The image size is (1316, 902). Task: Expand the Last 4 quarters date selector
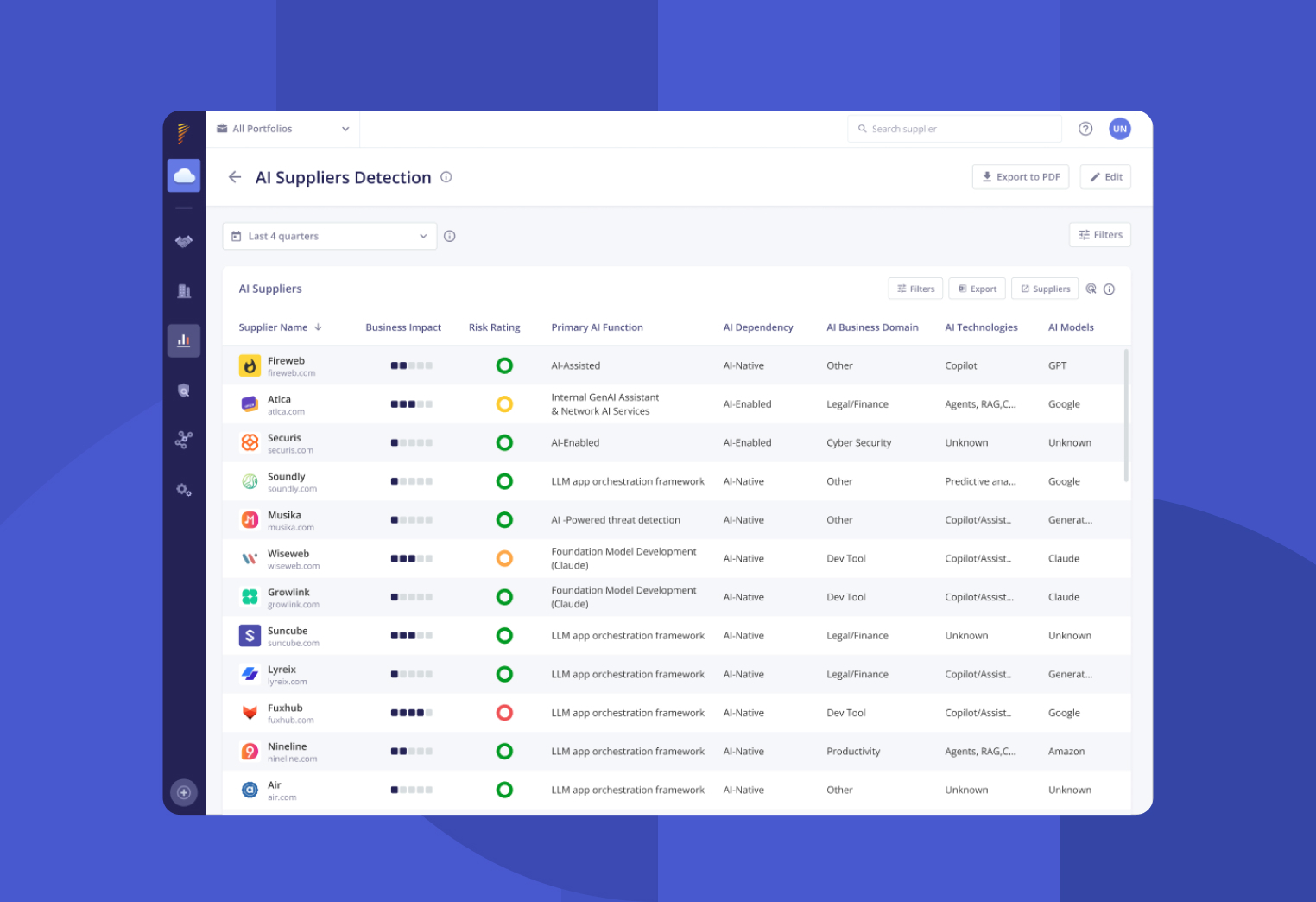329,235
